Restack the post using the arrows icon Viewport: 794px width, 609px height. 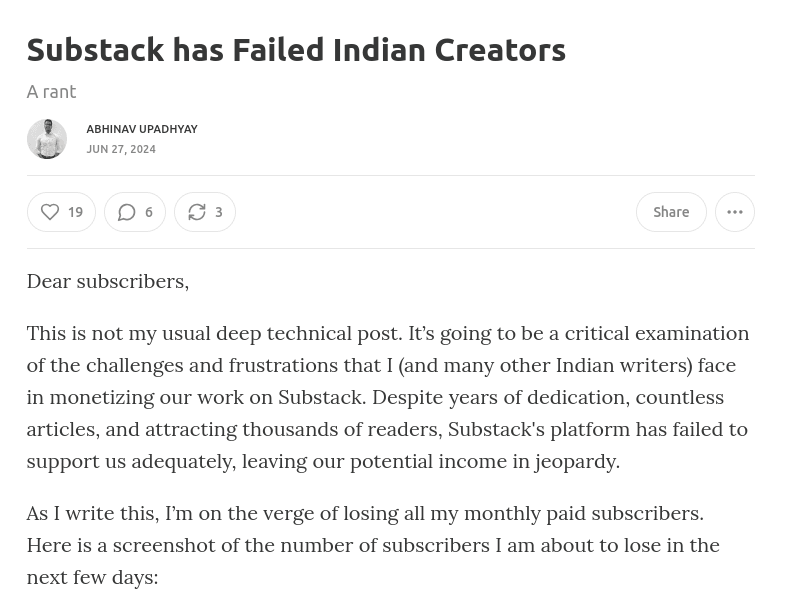[x=197, y=212]
